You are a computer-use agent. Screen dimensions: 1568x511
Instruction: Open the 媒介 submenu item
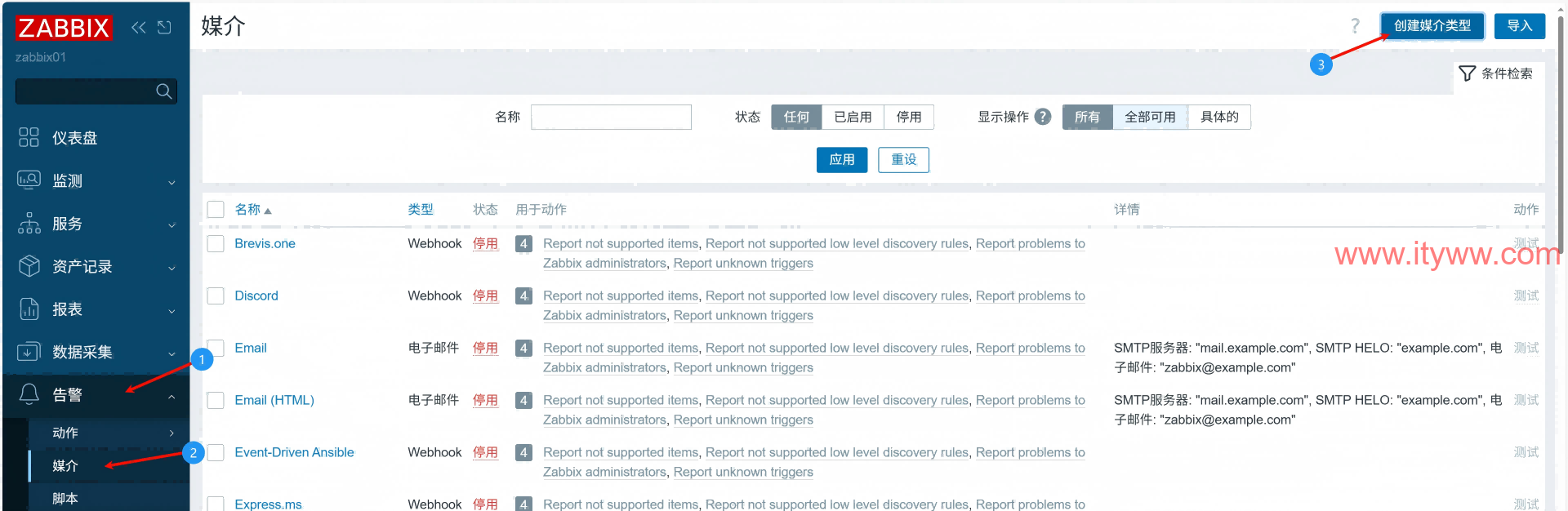point(109,465)
